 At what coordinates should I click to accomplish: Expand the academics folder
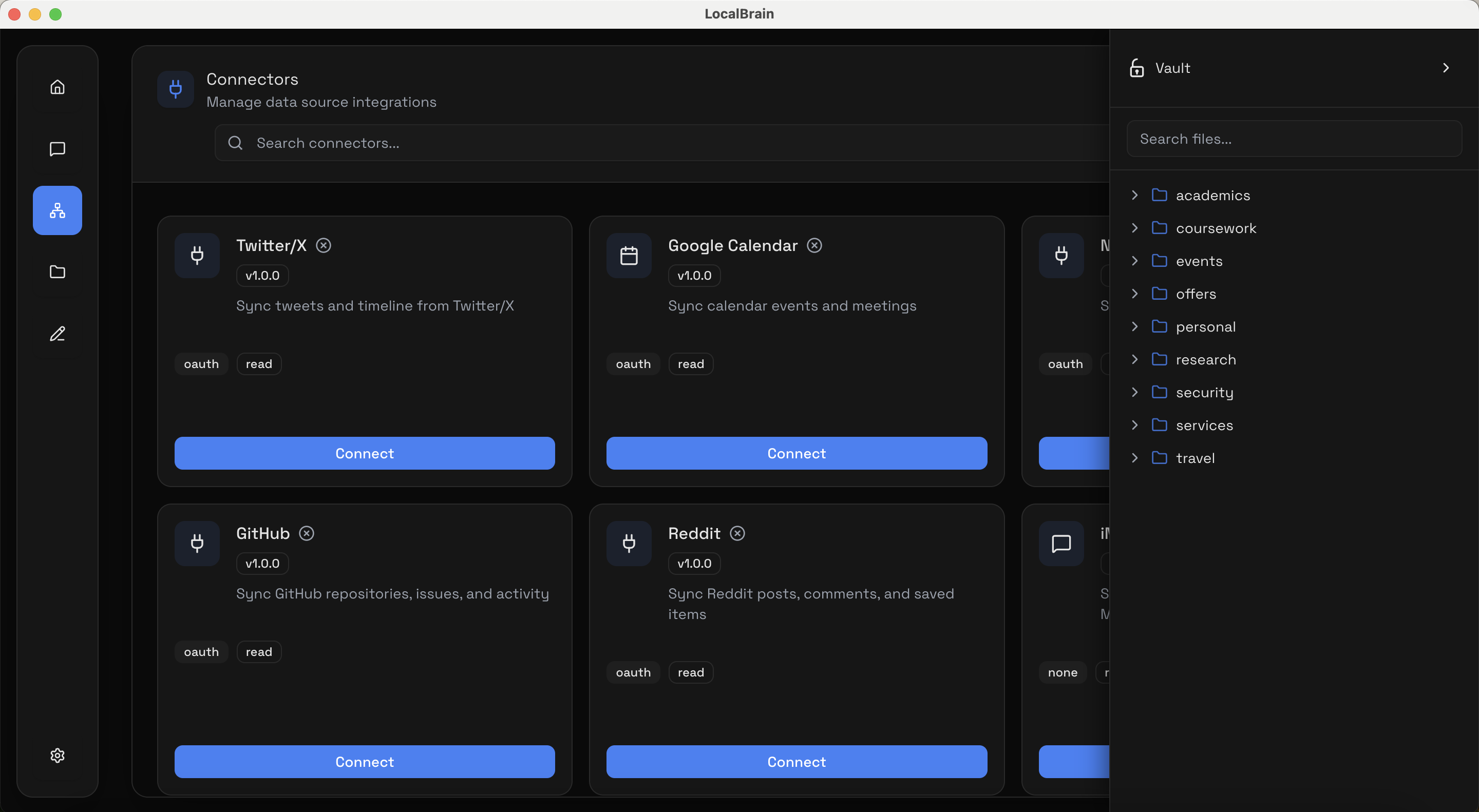[1134, 195]
